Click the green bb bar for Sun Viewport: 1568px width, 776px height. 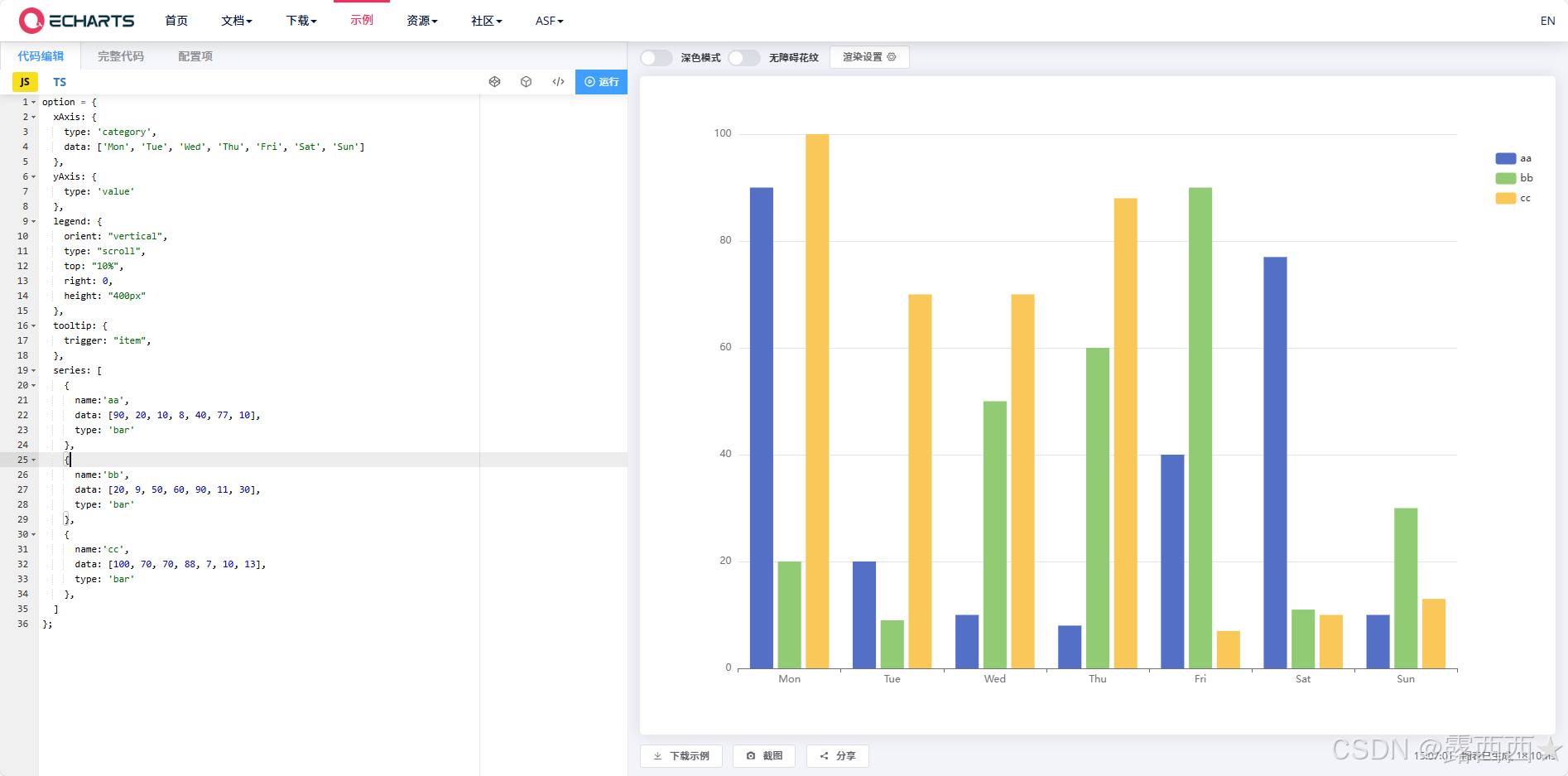1406,588
